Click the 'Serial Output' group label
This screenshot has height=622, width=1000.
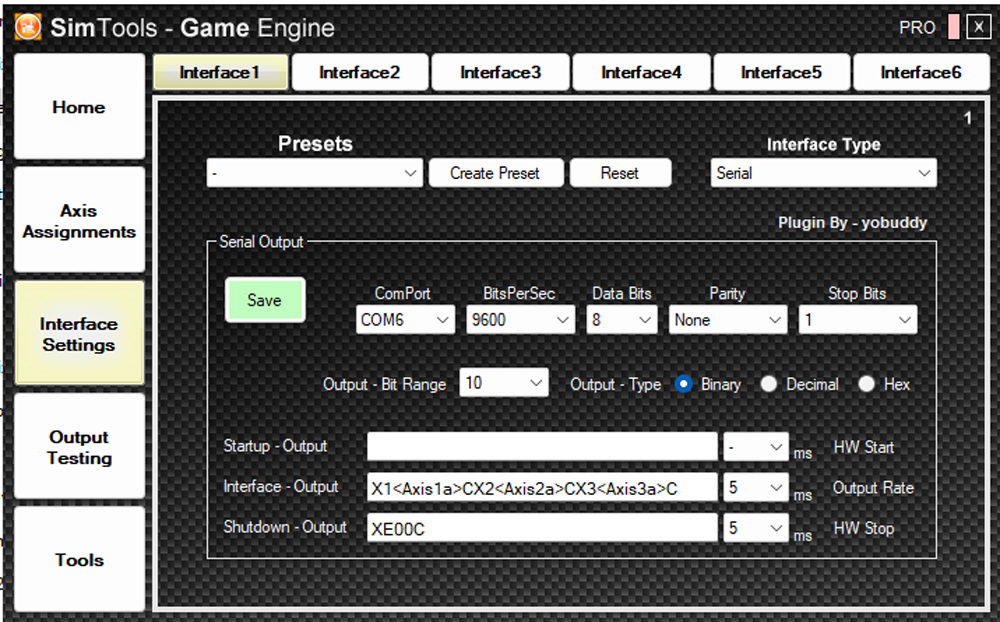(x=261, y=242)
